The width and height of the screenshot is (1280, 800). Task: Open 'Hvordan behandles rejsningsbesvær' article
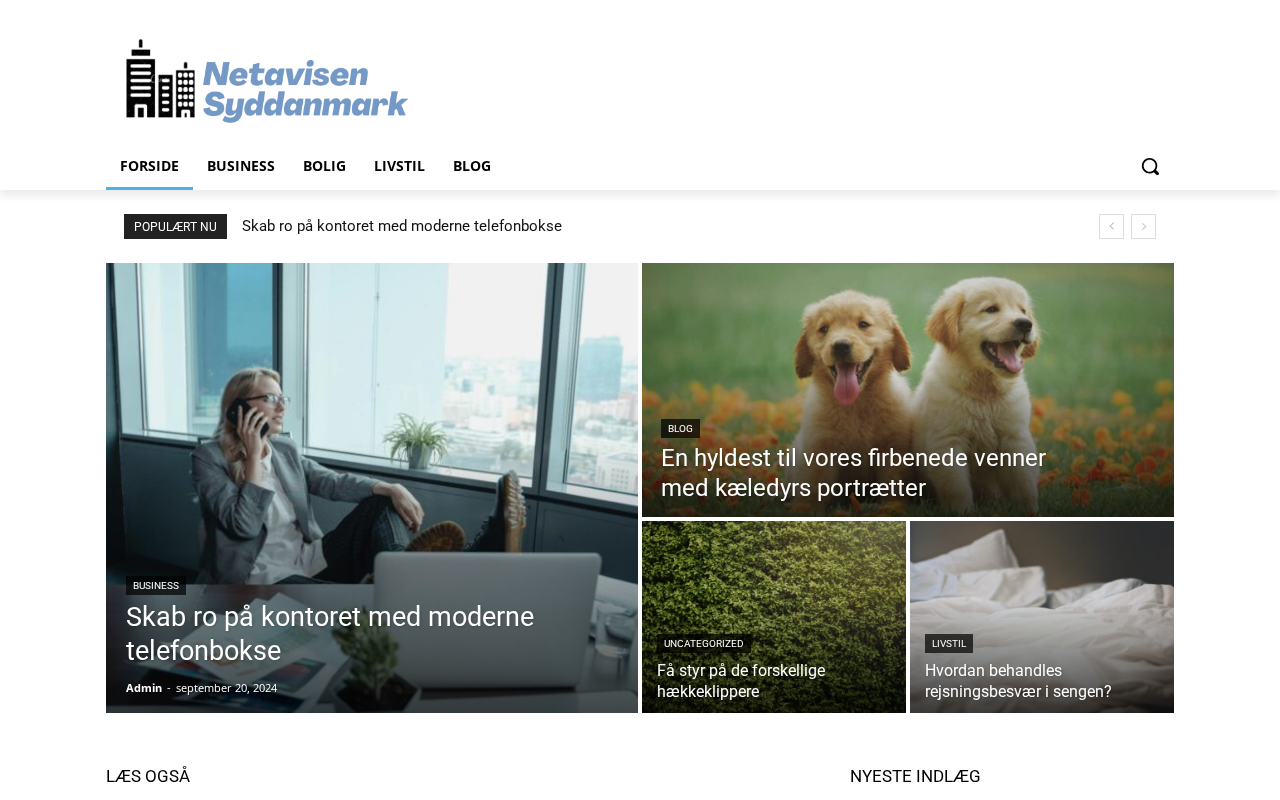(1018, 681)
